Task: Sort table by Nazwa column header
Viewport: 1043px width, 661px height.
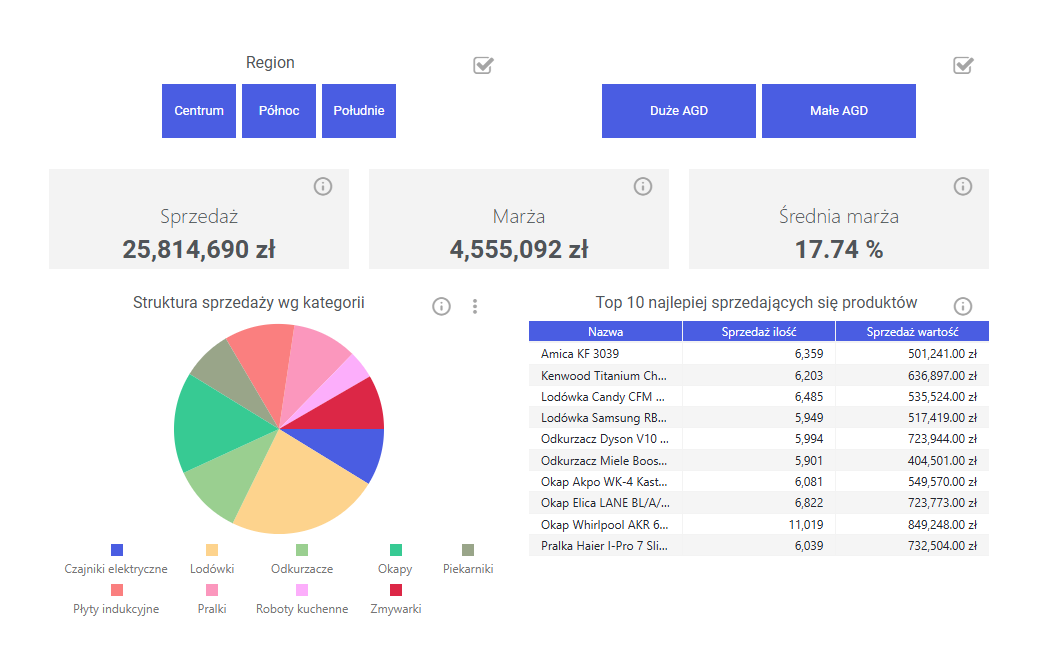Action: pos(605,331)
